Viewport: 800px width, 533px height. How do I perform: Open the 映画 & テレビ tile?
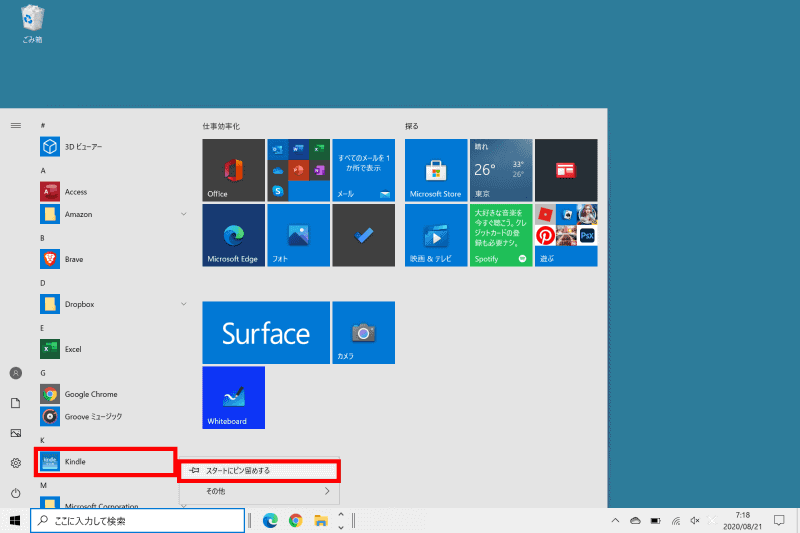[436, 235]
